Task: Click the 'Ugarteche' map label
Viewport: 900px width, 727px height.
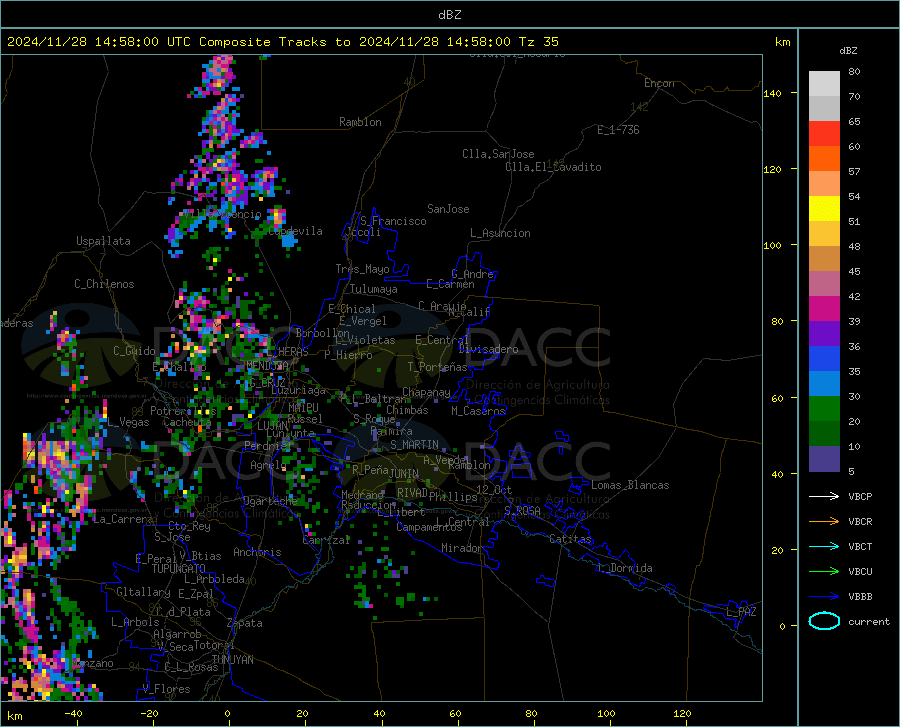Action: (x=270, y=500)
